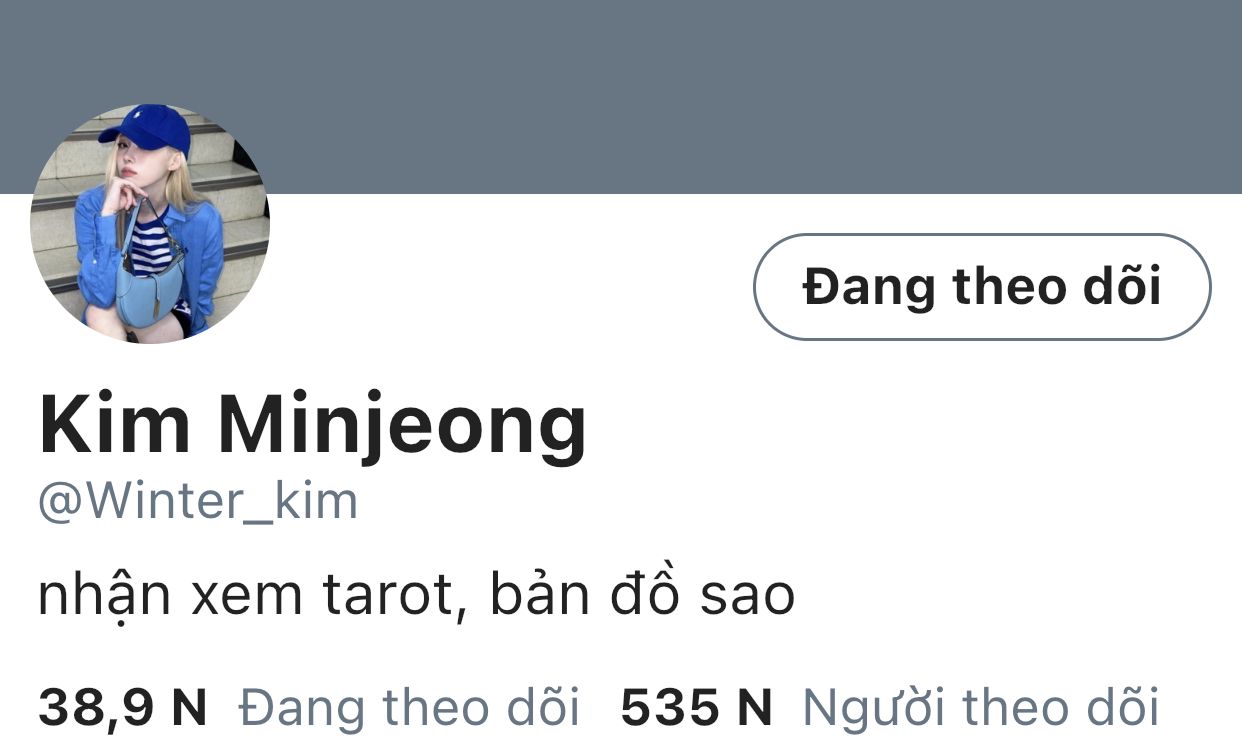Image resolution: width=1242 pixels, height=756 pixels.
Task: Open the 38,9 N following count
Action: (x=123, y=708)
